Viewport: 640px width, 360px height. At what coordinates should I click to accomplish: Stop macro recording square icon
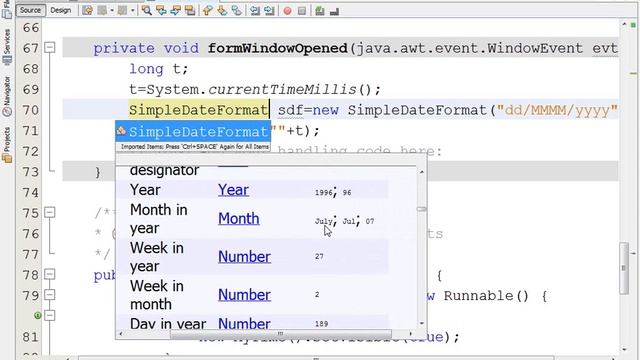pyautogui.click(x=302, y=11)
